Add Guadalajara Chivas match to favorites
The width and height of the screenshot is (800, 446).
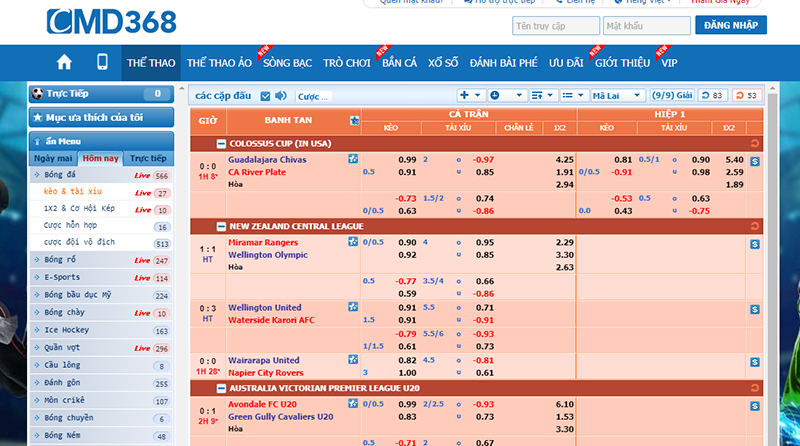[x=353, y=159]
